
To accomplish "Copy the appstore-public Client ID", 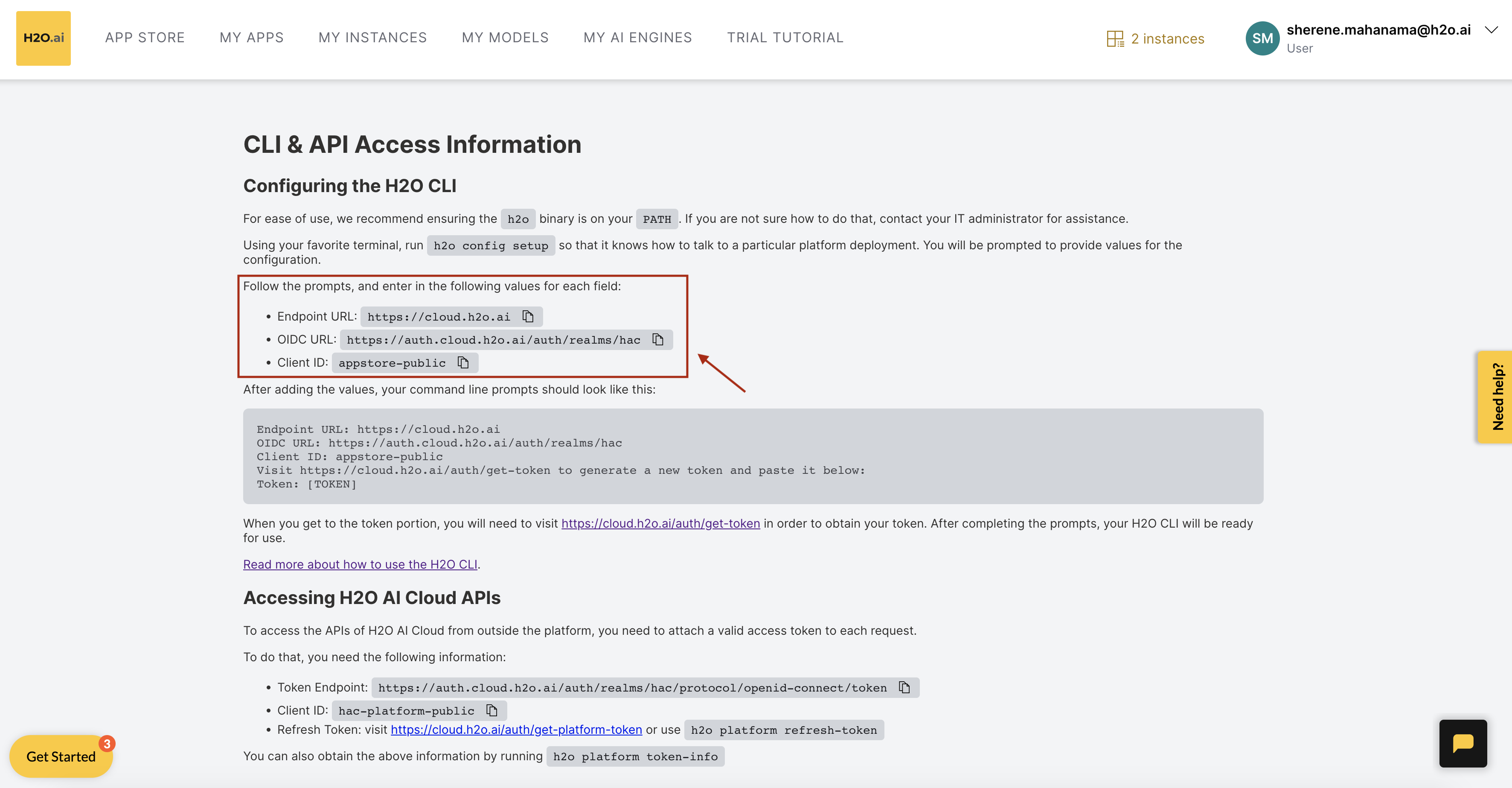I will click(463, 362).
